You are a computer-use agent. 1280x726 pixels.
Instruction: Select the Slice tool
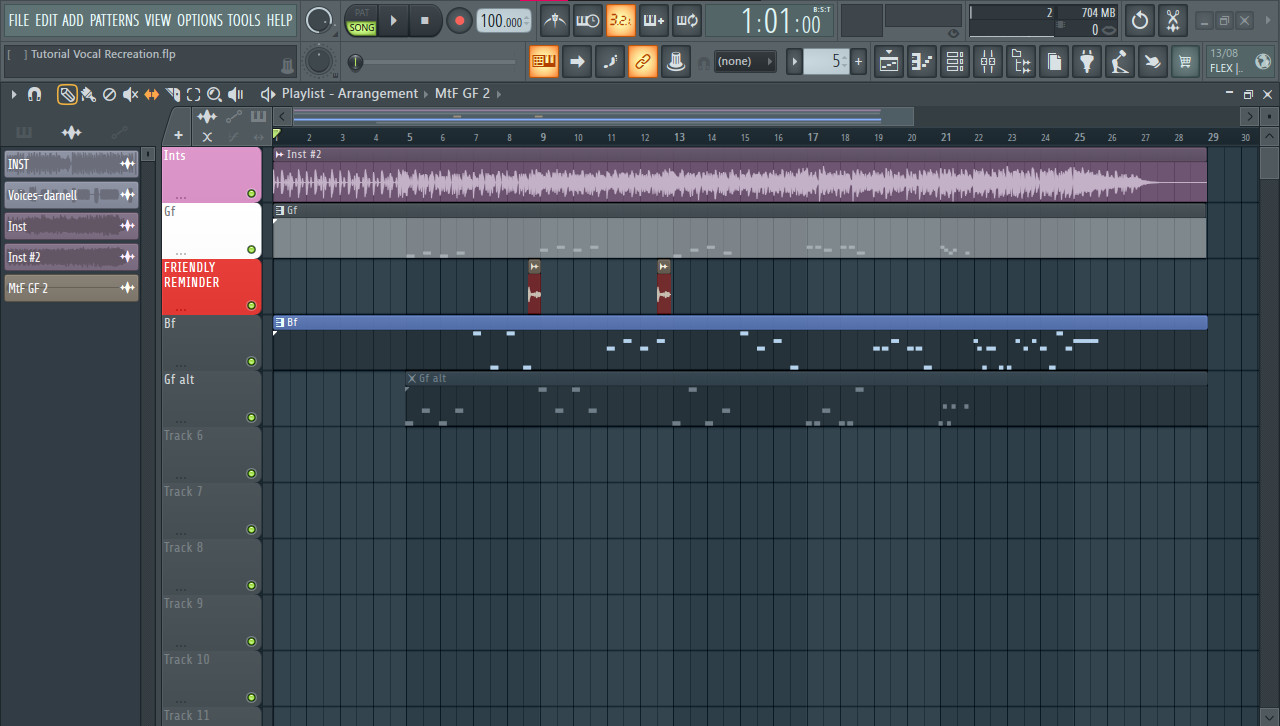[x=172, y=93]
